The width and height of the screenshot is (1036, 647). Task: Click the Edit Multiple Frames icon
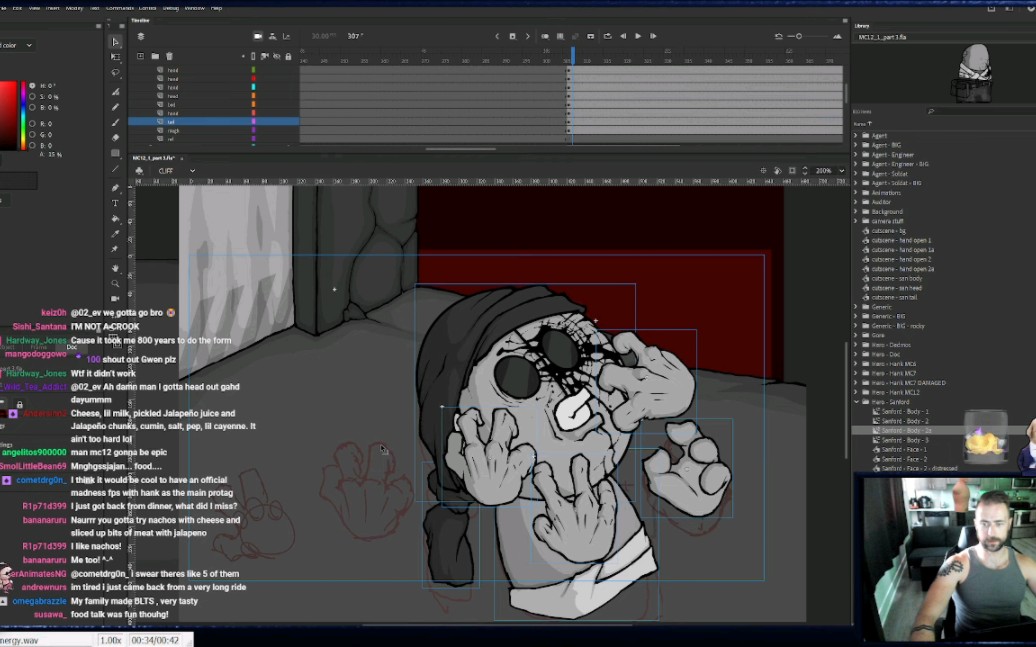coord(560,36)
